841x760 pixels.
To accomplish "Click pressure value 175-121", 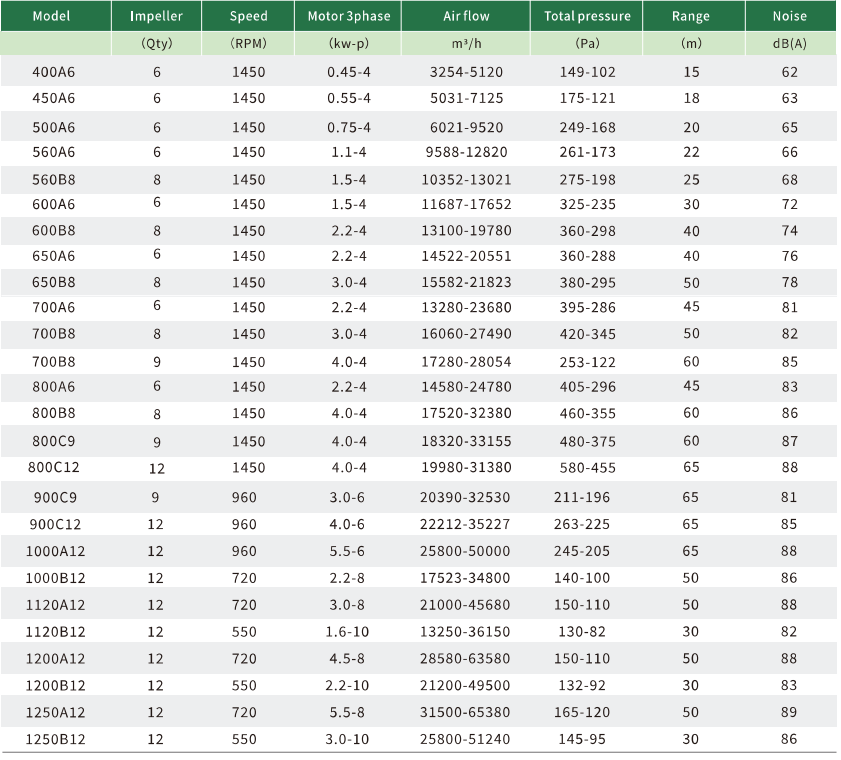I will [587, 98].
